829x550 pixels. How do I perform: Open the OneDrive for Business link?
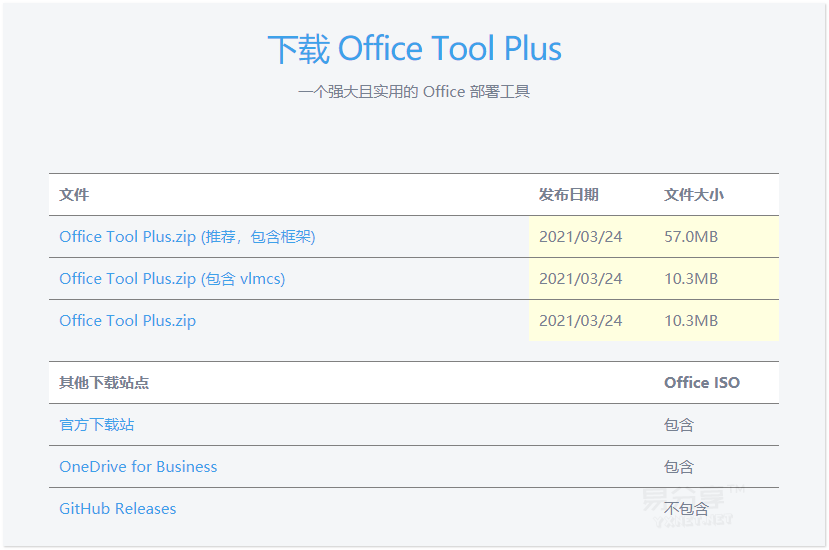click(x=138, y=466)
